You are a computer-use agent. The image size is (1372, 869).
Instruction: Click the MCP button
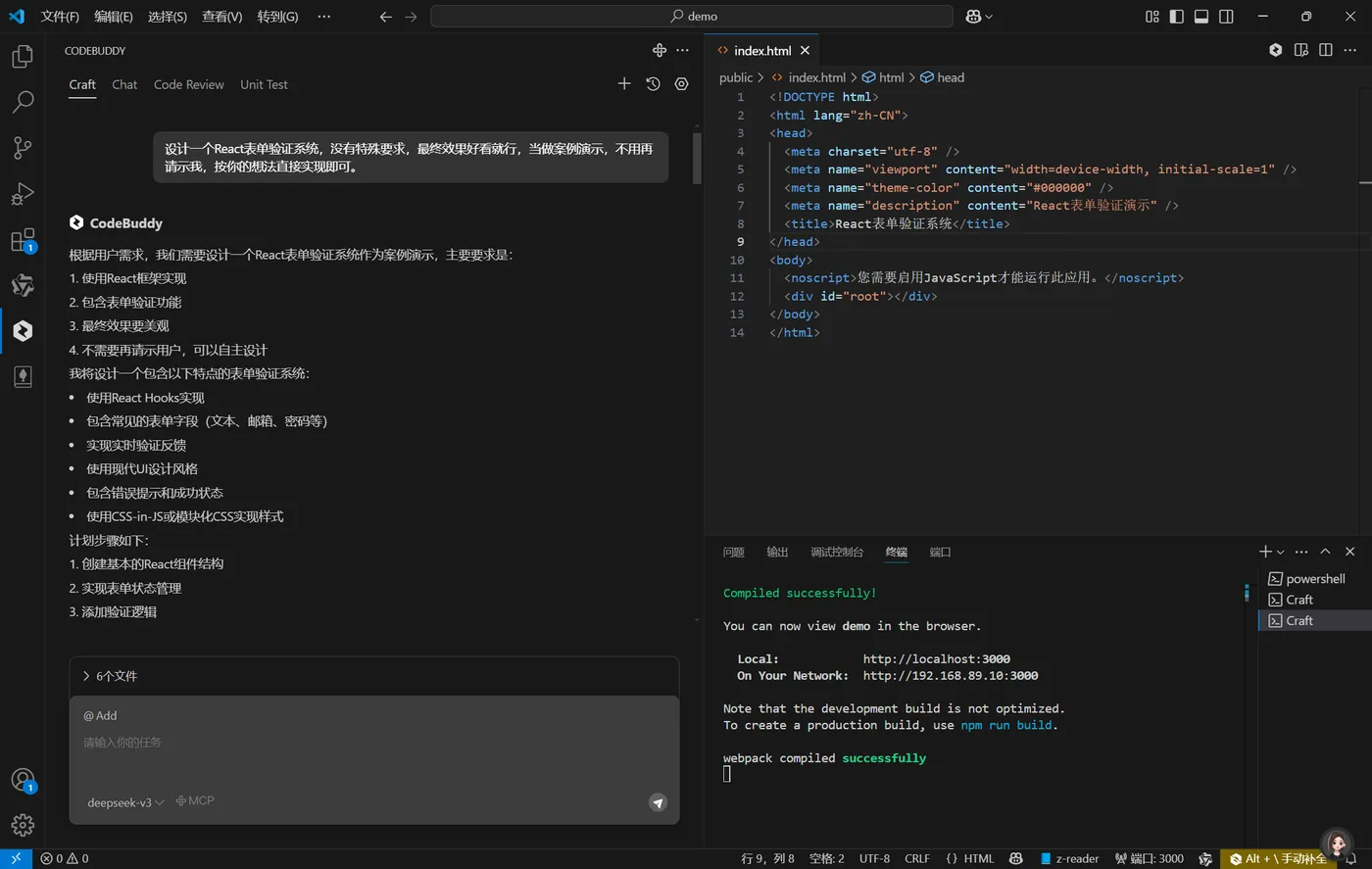[x=195, y=800]
